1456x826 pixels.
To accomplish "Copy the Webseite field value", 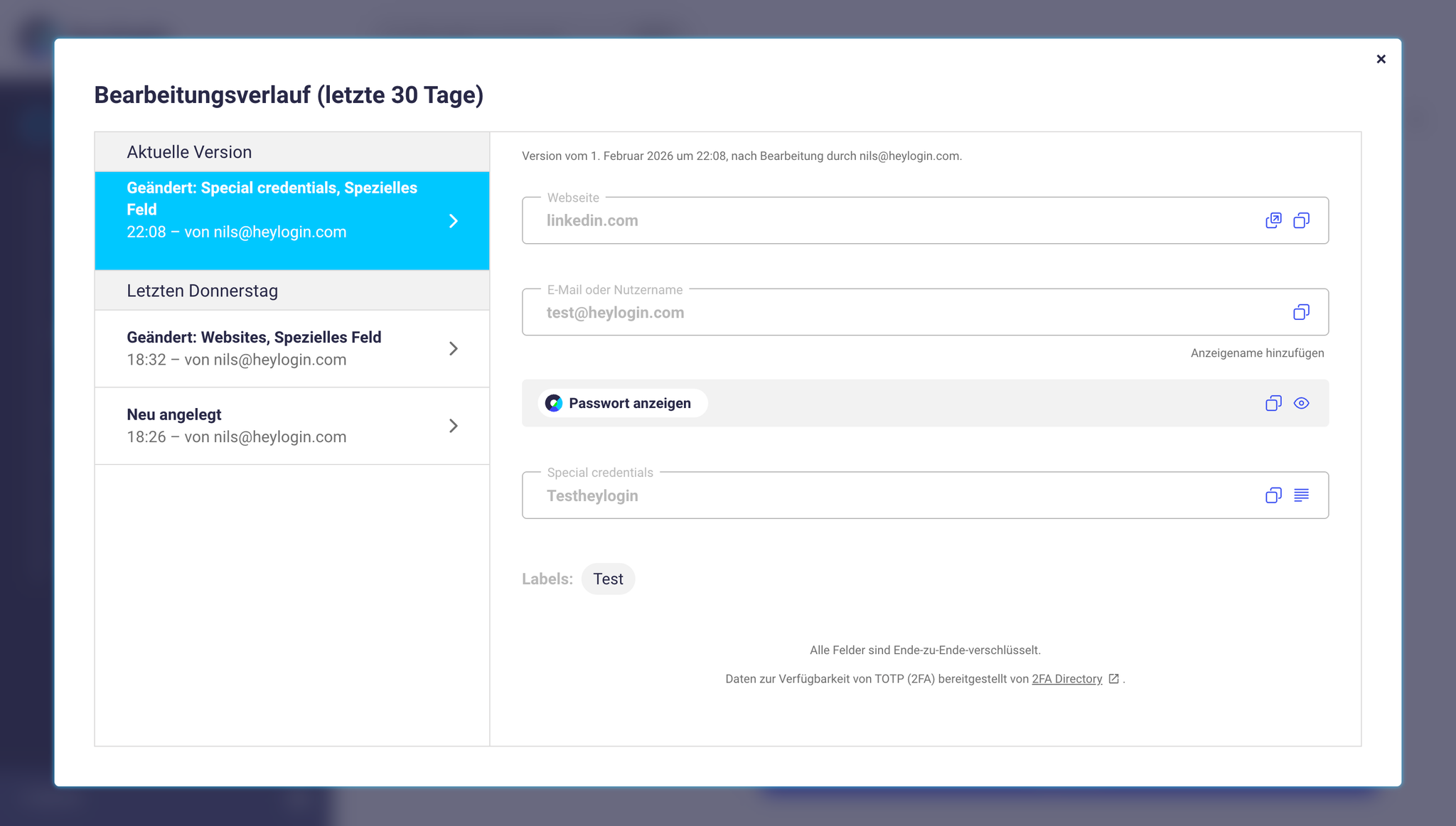I will [1301, 220].
